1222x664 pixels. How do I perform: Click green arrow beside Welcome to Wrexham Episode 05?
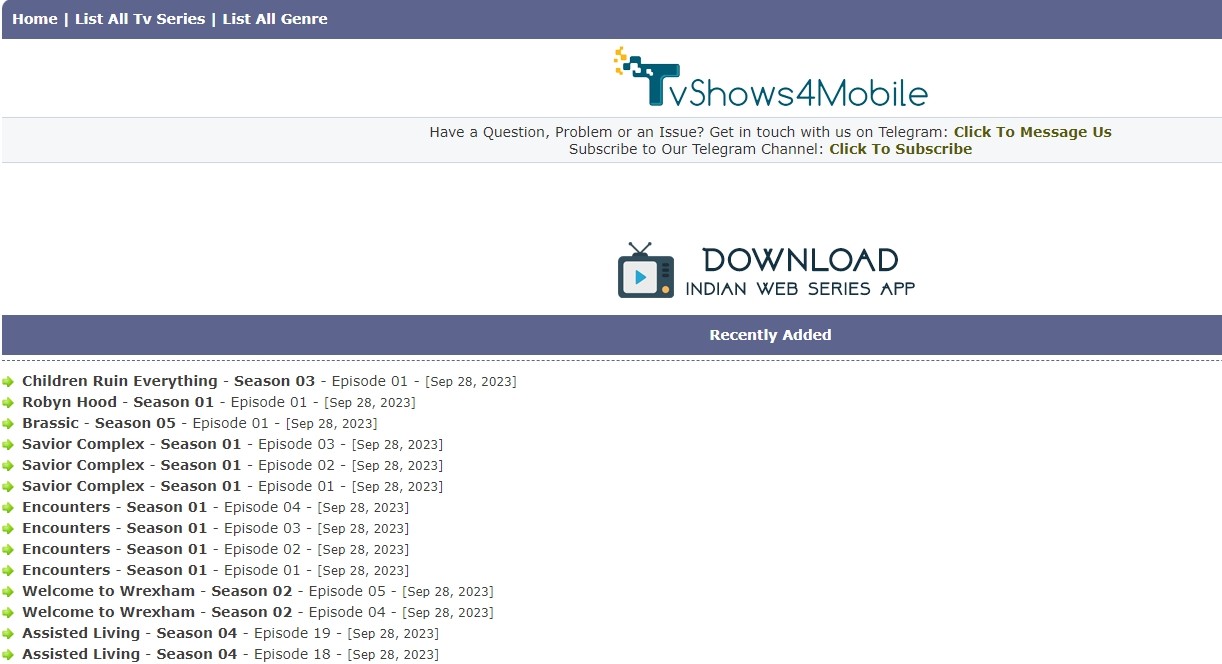[8, 592]
